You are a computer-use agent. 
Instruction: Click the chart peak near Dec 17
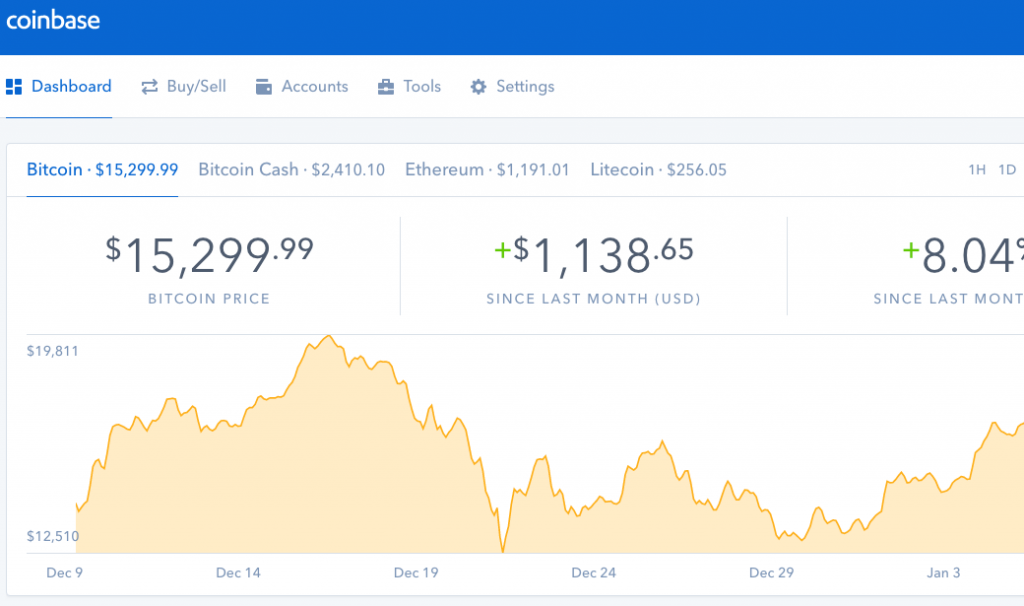click(329, 337)
